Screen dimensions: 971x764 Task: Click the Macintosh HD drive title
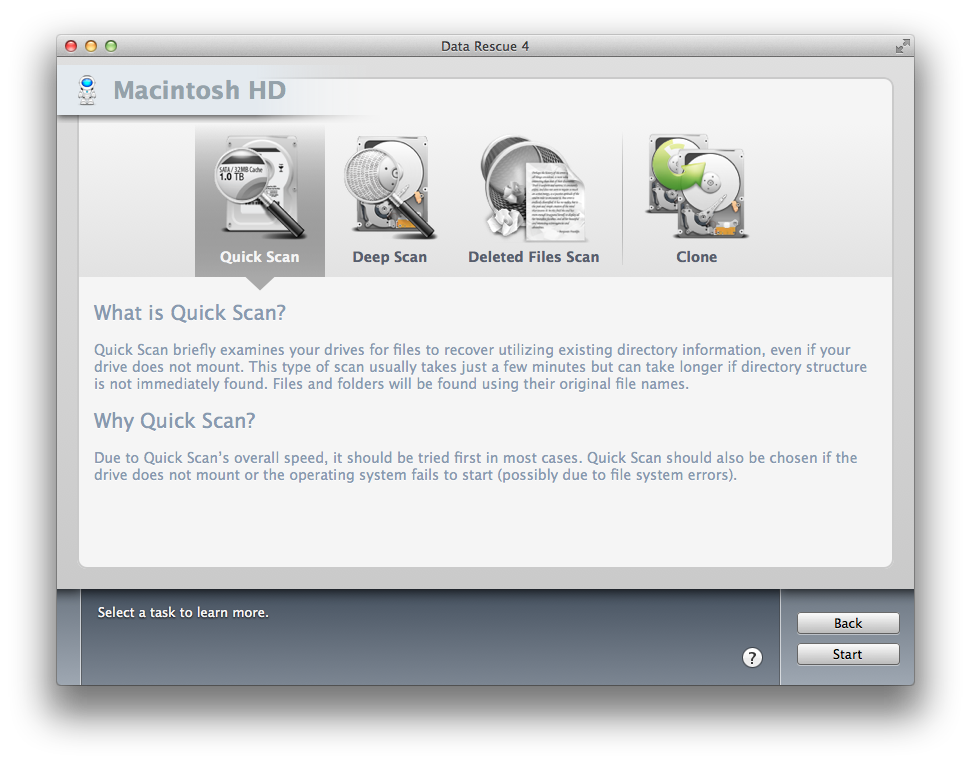point(199,90)
